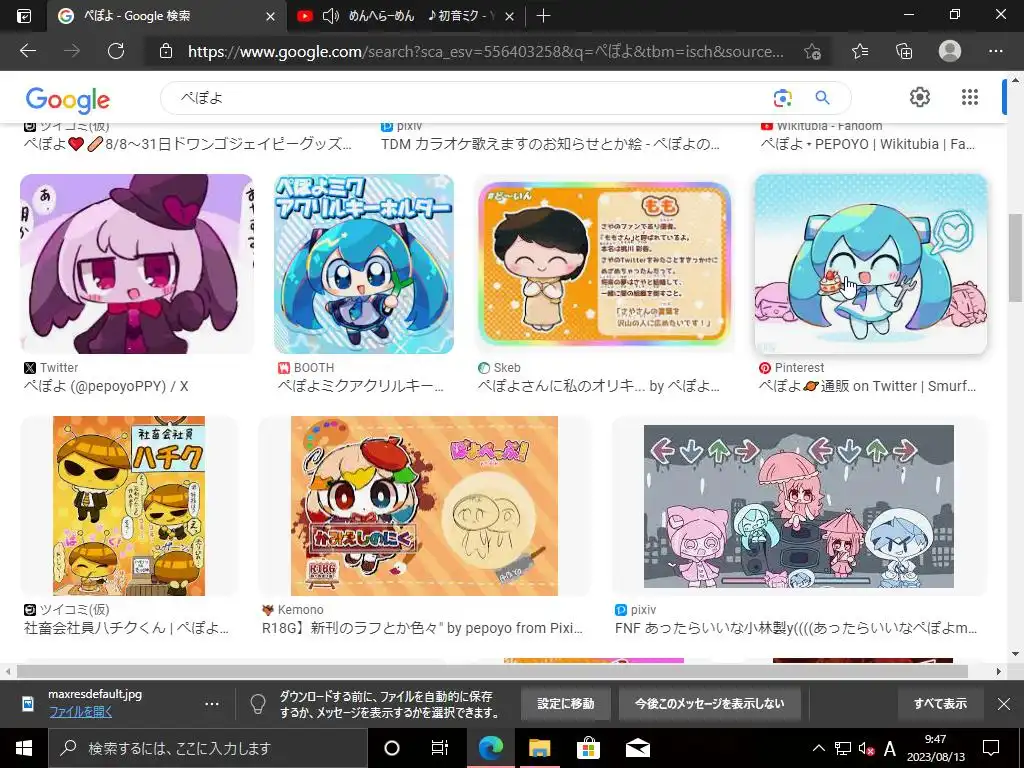This screenshot has height=768, width=1024.
Task: Open the notification center icon
Action: coord(991,748)
